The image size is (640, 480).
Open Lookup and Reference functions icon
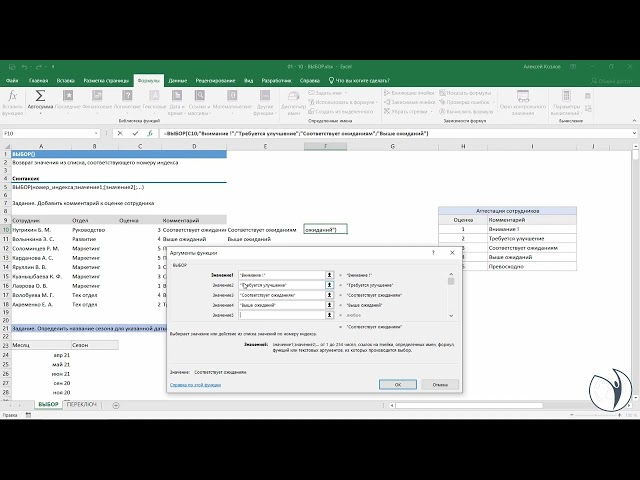point(200,96)
